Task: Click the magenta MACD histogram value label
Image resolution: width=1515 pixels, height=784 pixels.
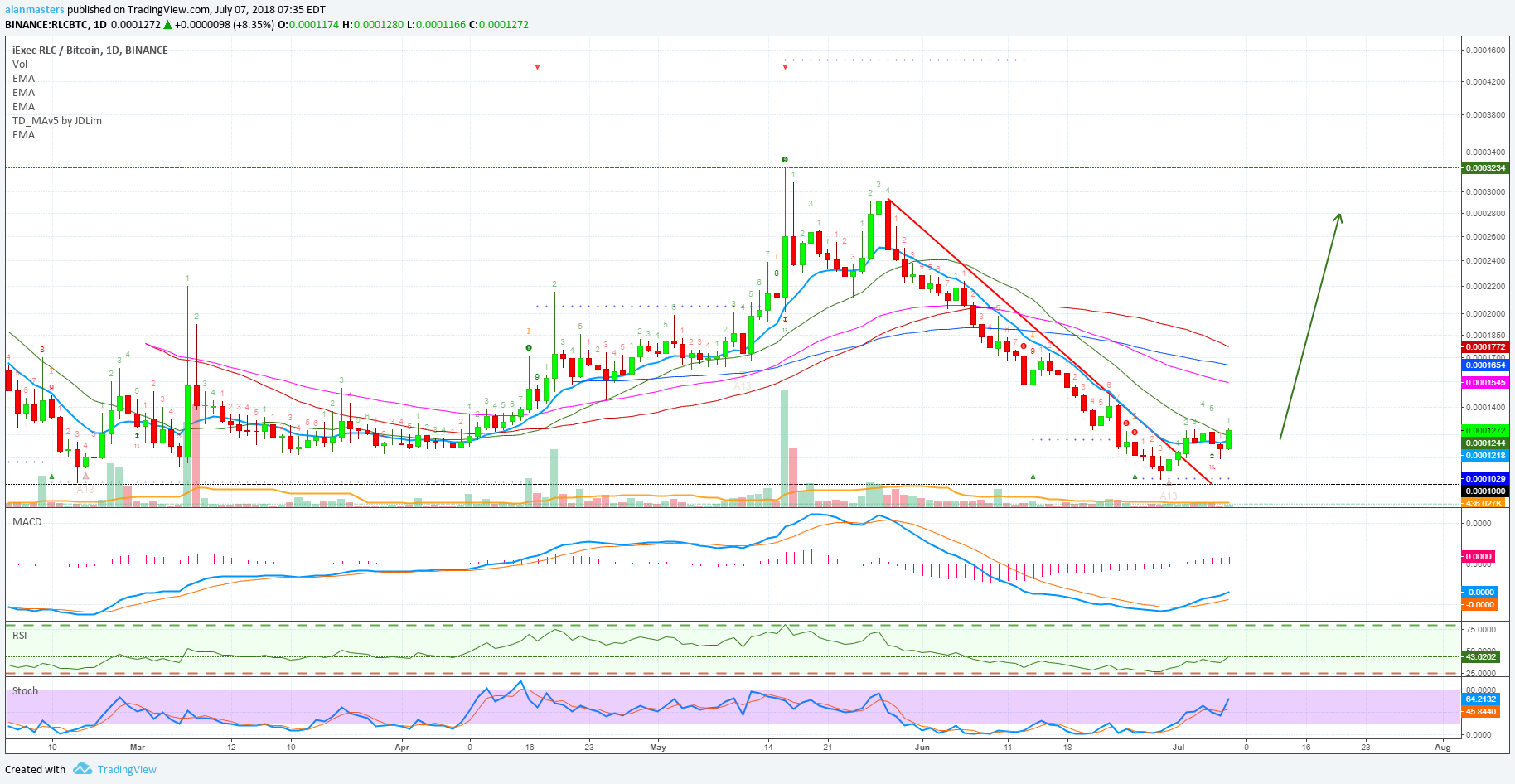Action: pos(1479,557)
